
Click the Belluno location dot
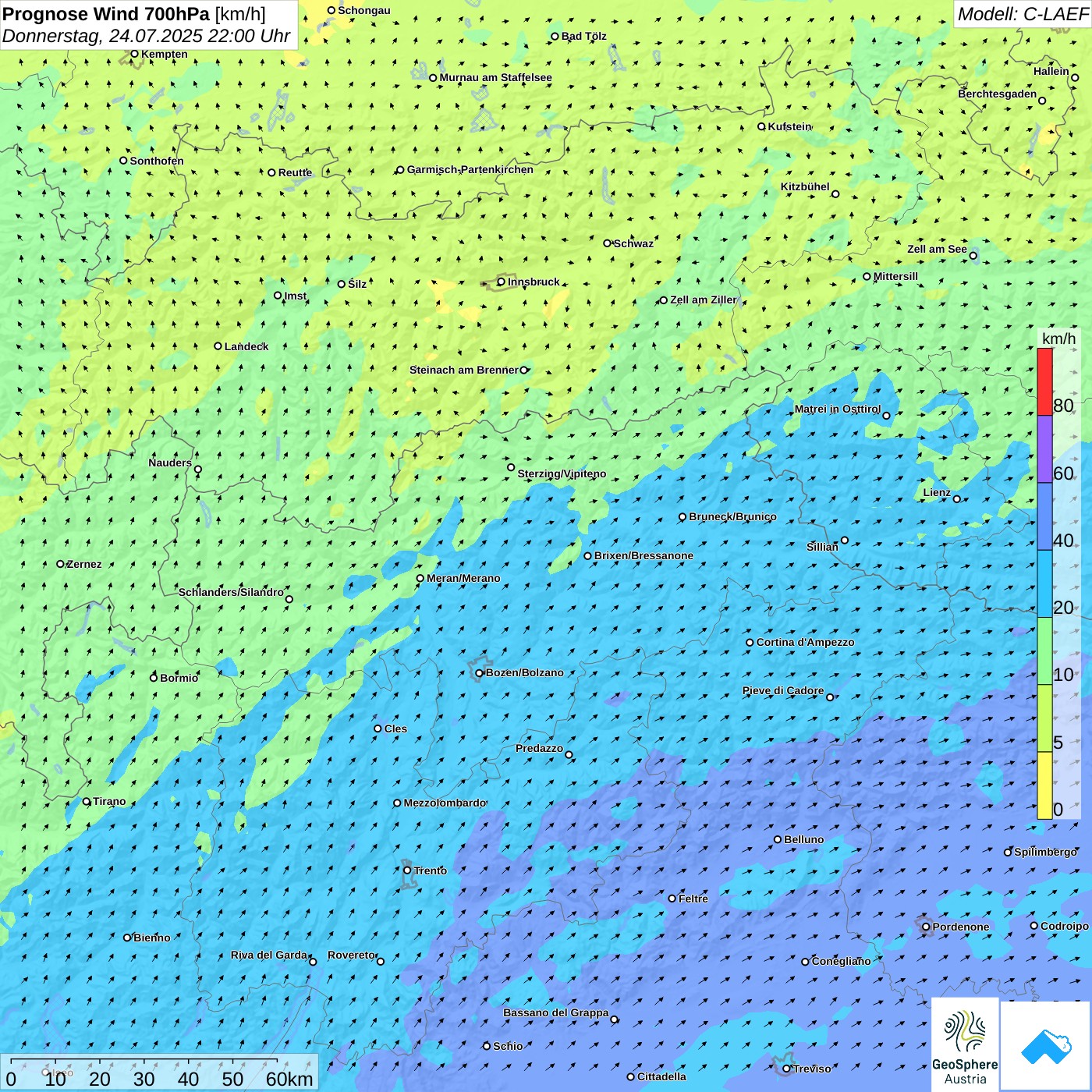click(x=778, y=840)
